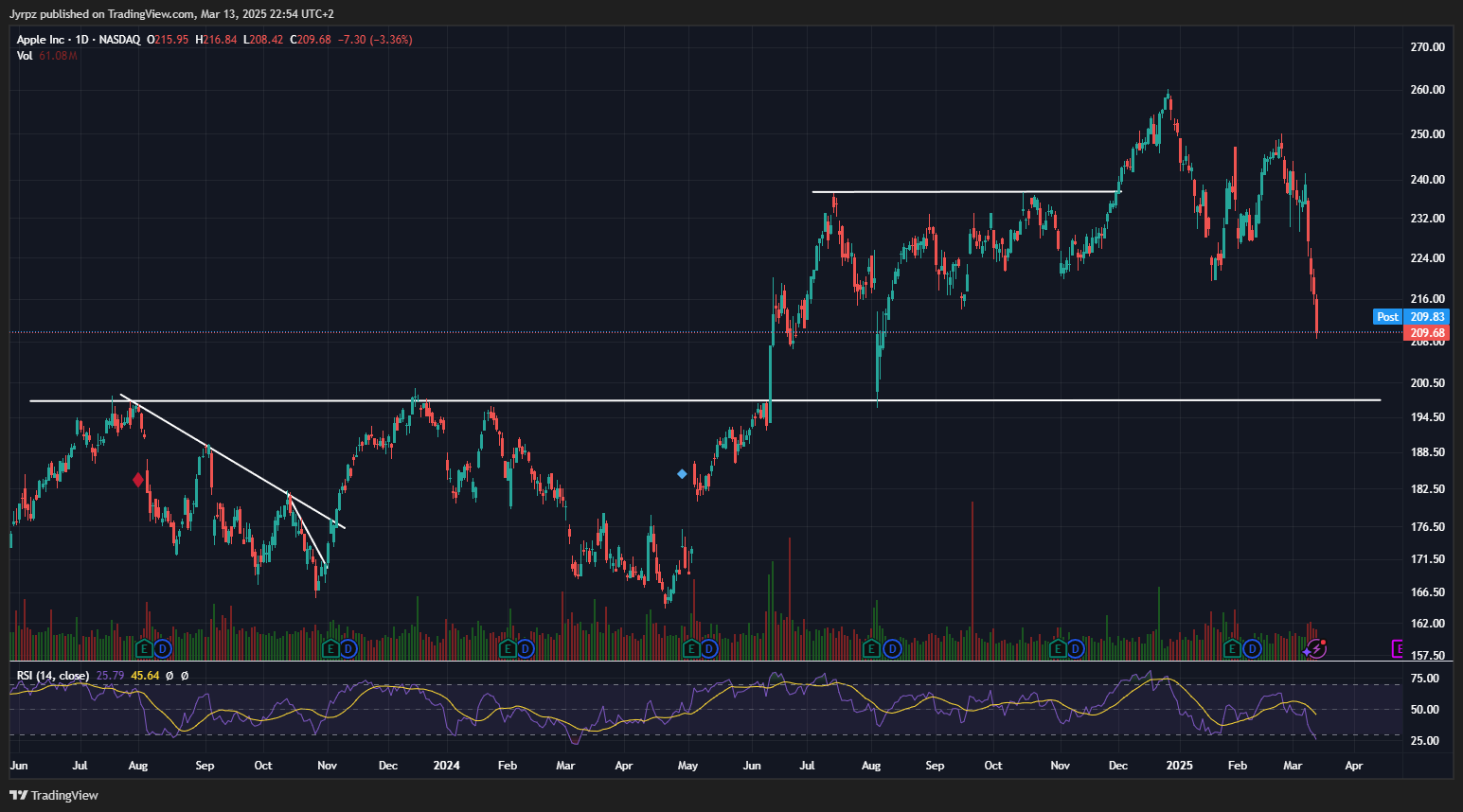The image size is (1463, 812).
Task: Click the 2025 label on time axis
Action: coord(1179,766)
